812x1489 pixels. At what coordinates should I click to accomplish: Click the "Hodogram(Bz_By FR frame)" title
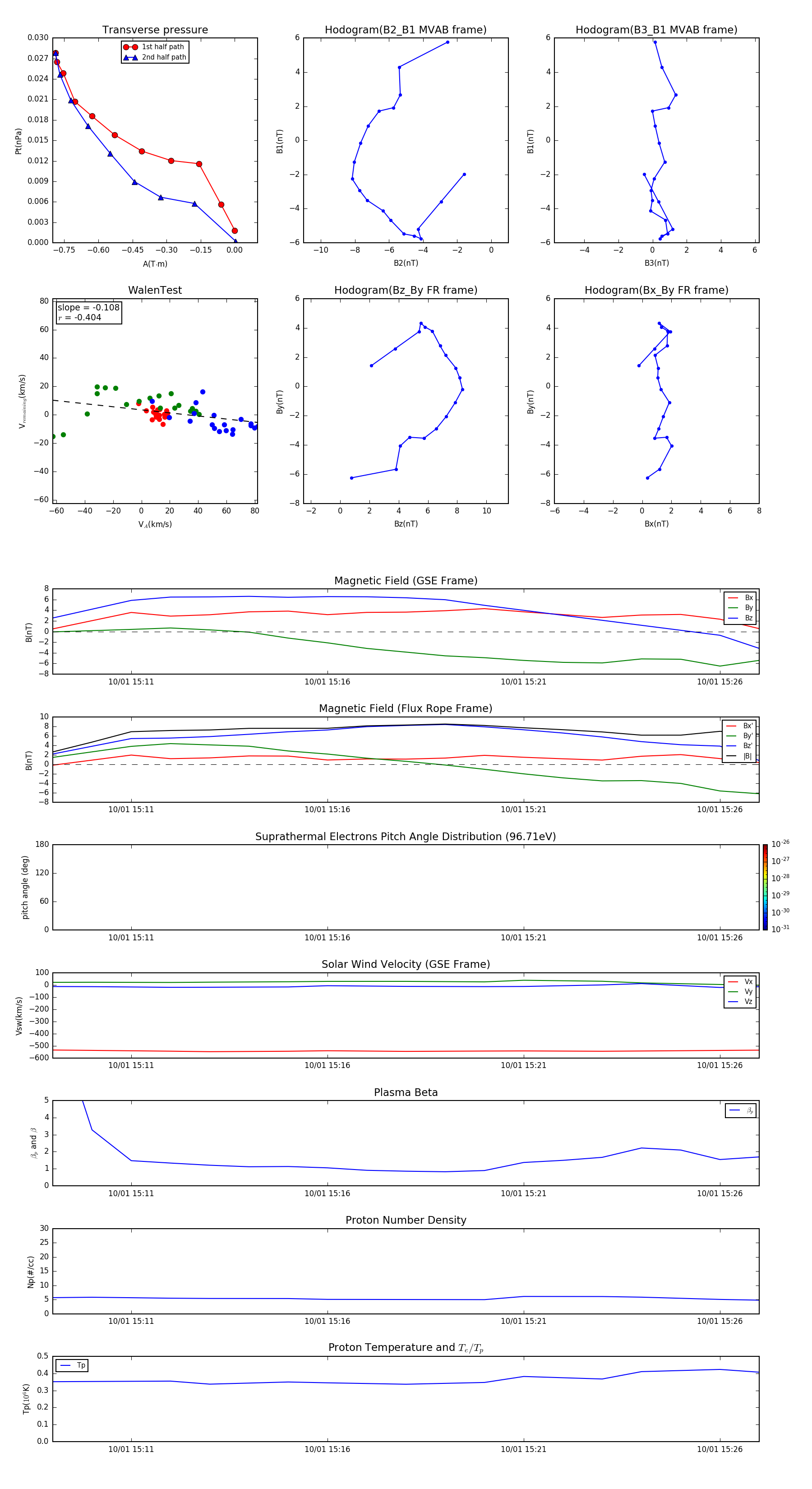406,290
